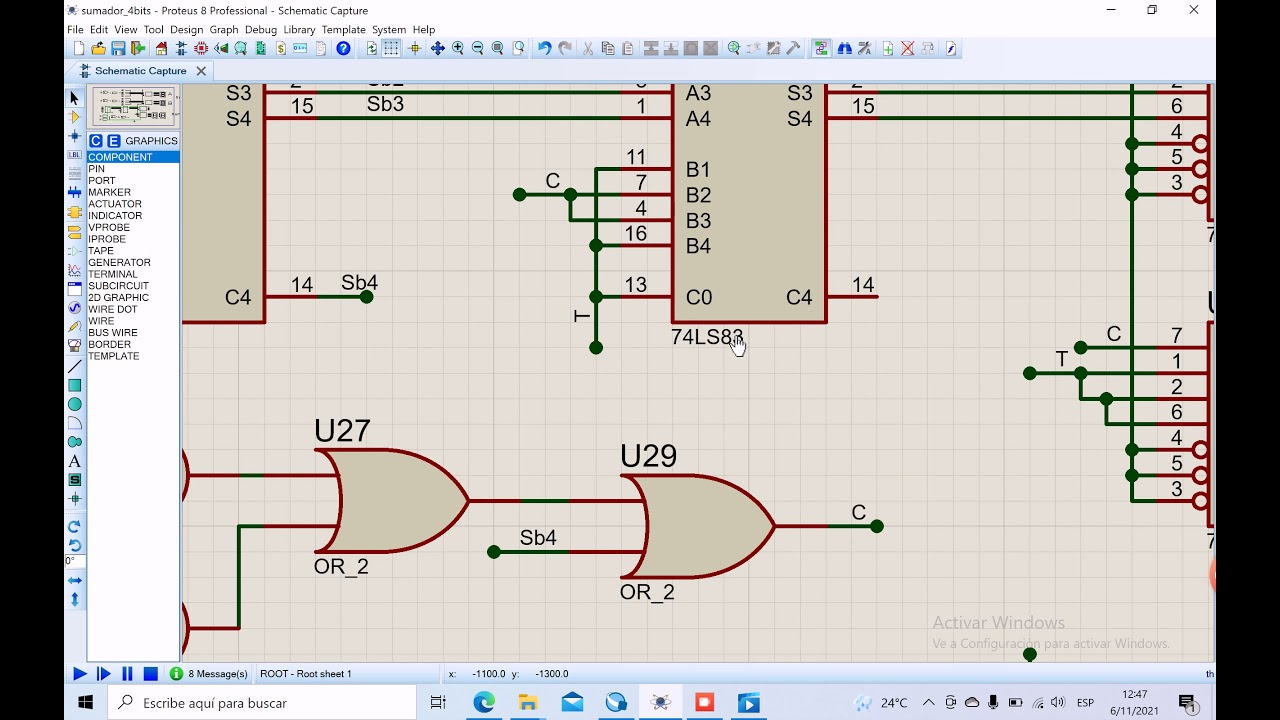Screen dimensions: 1280x720
Task: Select the Wire Label Mode LBL tool
Action: pyautogui.click(x=74, y=155)
